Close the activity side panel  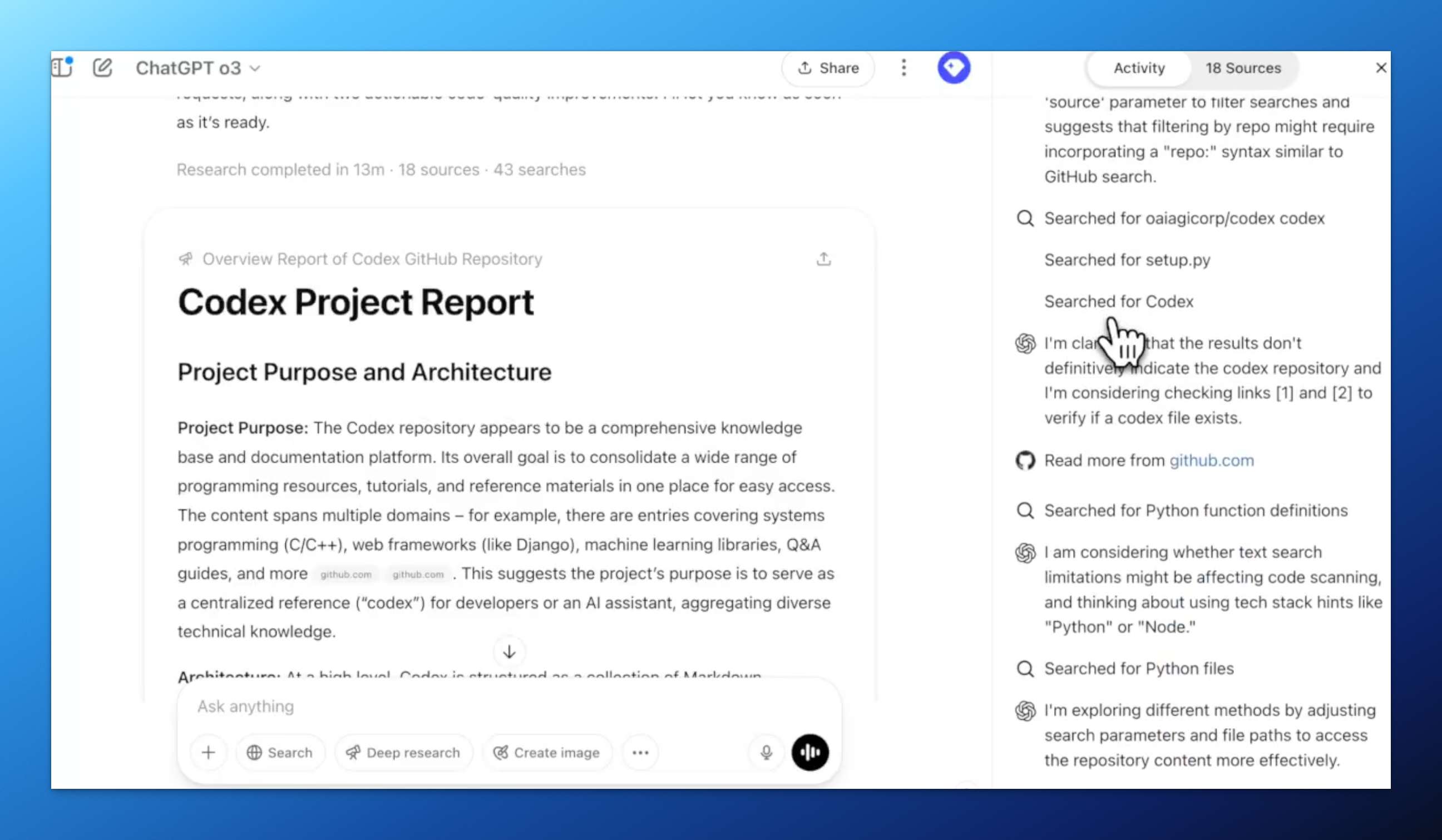click(1381, 68)
